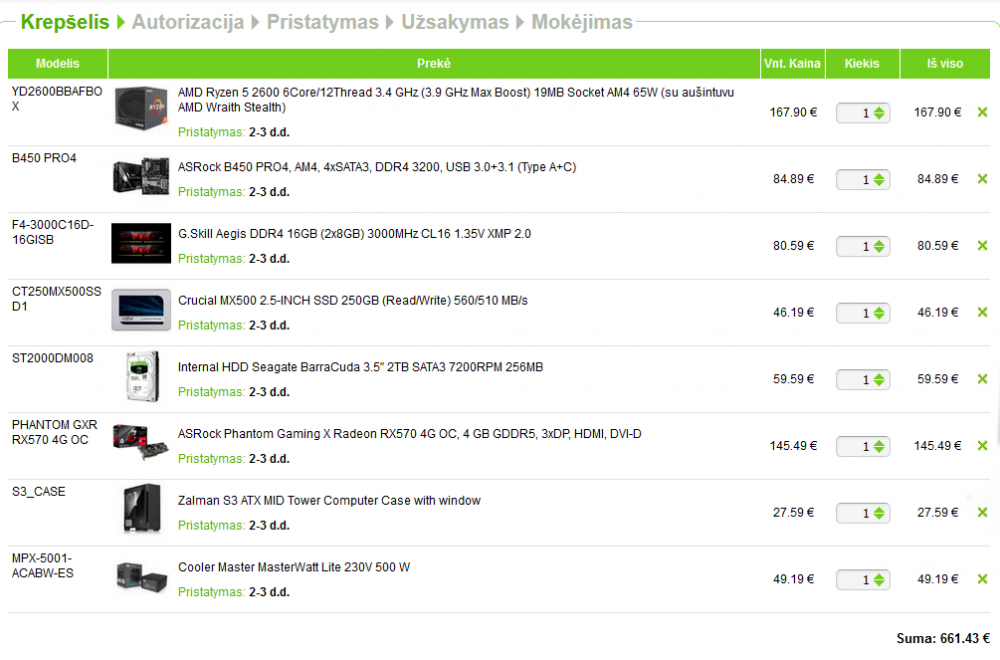Select model code CT250MX500SSD1
Viewport: 1000px width, 660px height.
pyautogui.click(x=57, y=299)
